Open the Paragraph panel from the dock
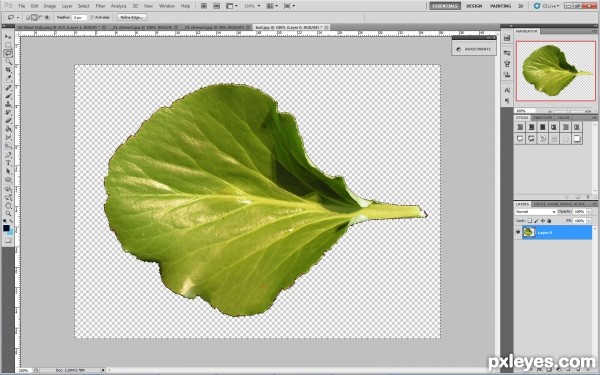The image size is (600, 375). (x=507, y=101)
